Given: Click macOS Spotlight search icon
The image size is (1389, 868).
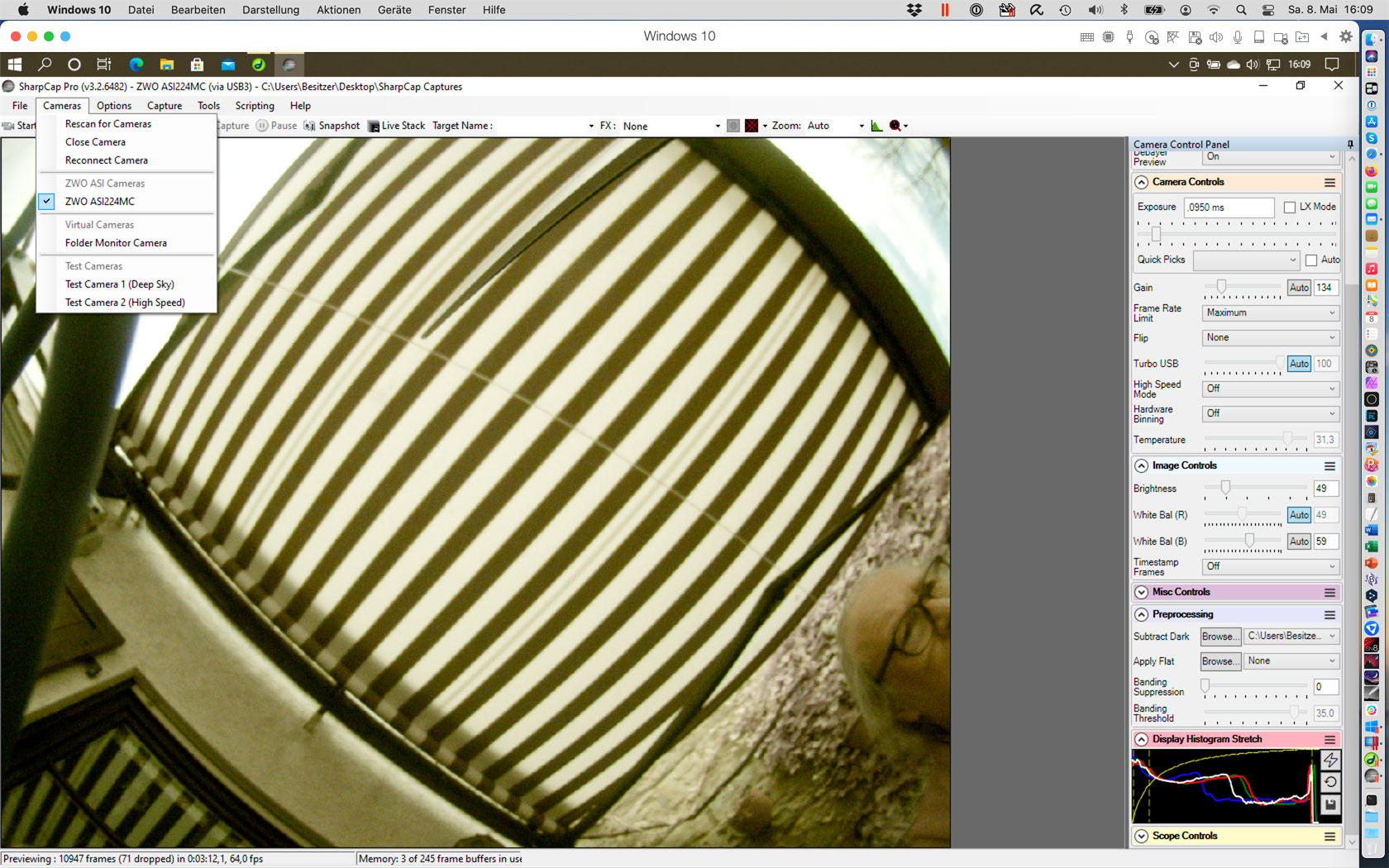Looking at the screenshot, I should click(1241, 10).
